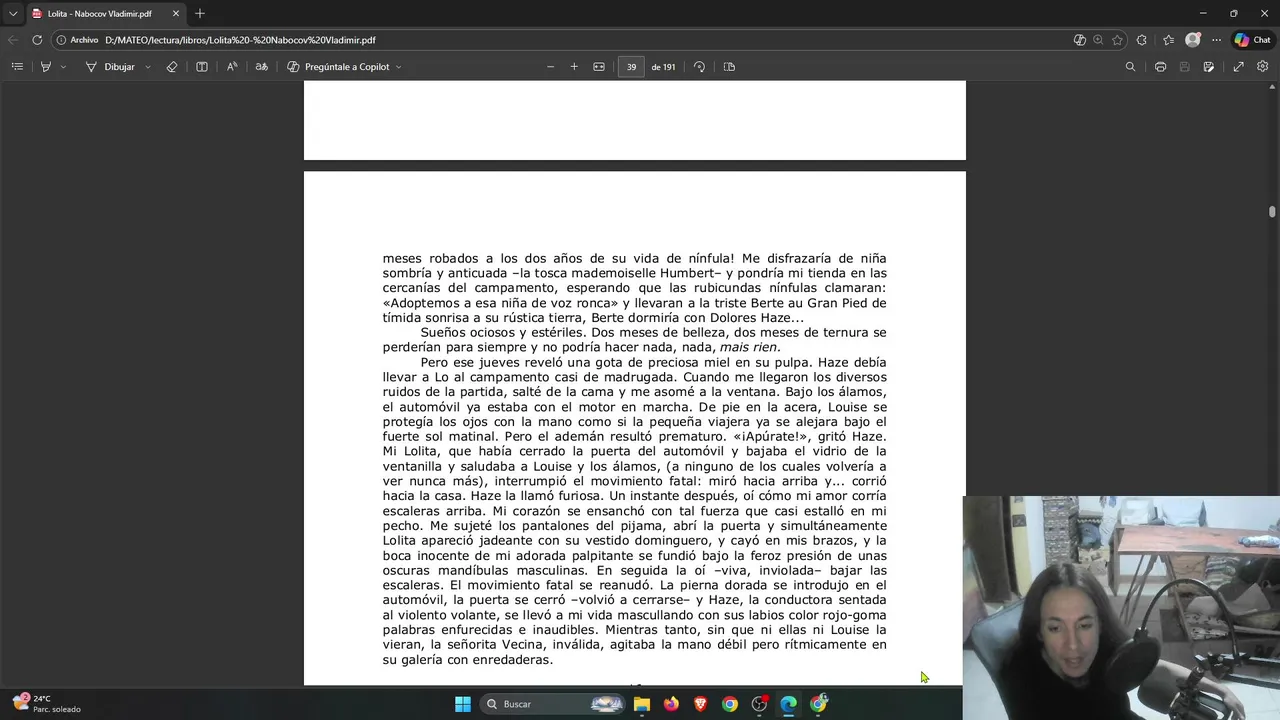Viewport: 1280px width, 720px height.
Task: Select the highlight tool
Action: (x=46, y=67)
